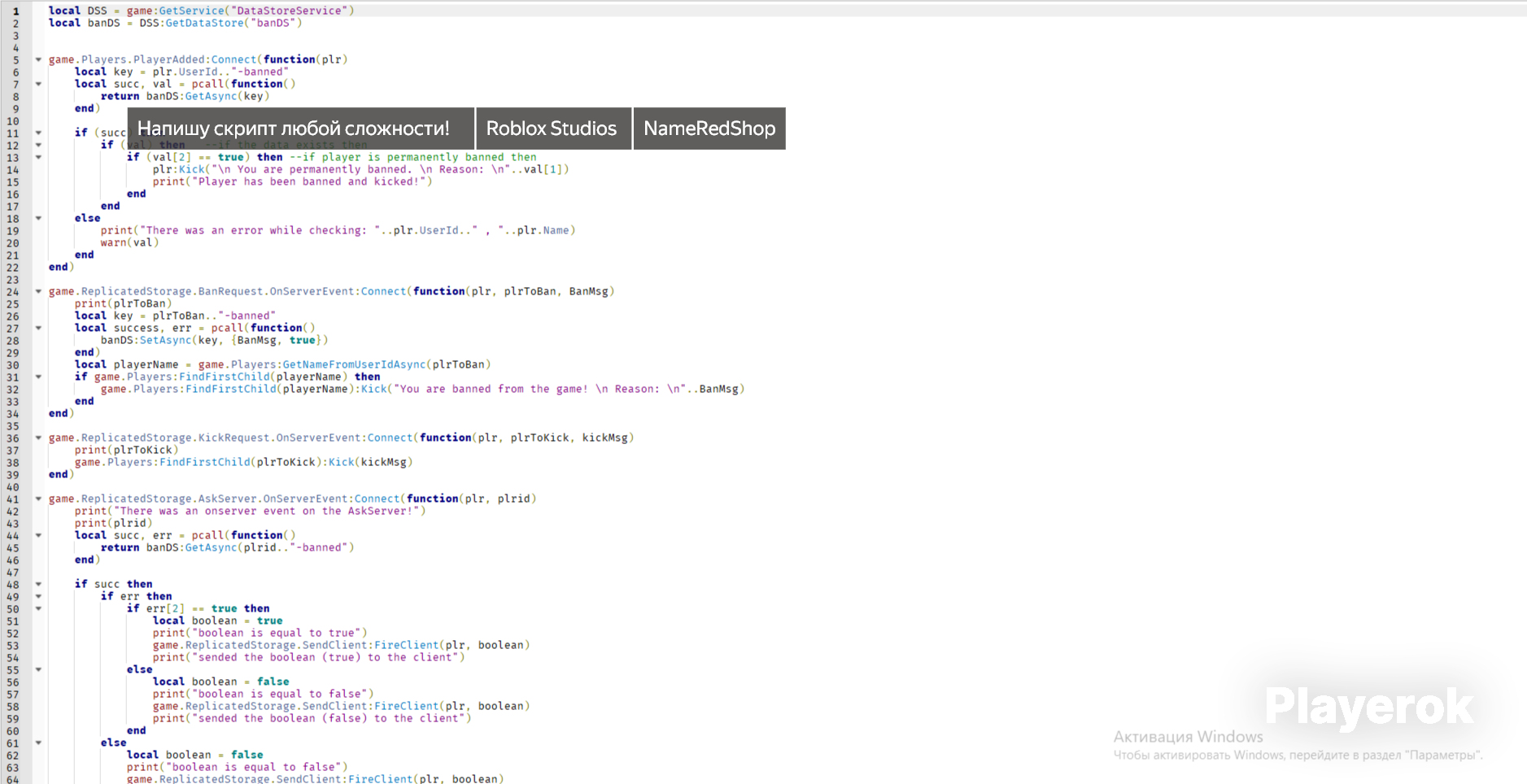1527x784 pixels.
Task: Click 'return banDS:GetAsync(plrid.."-banned")' line
Action: point(227,547)
